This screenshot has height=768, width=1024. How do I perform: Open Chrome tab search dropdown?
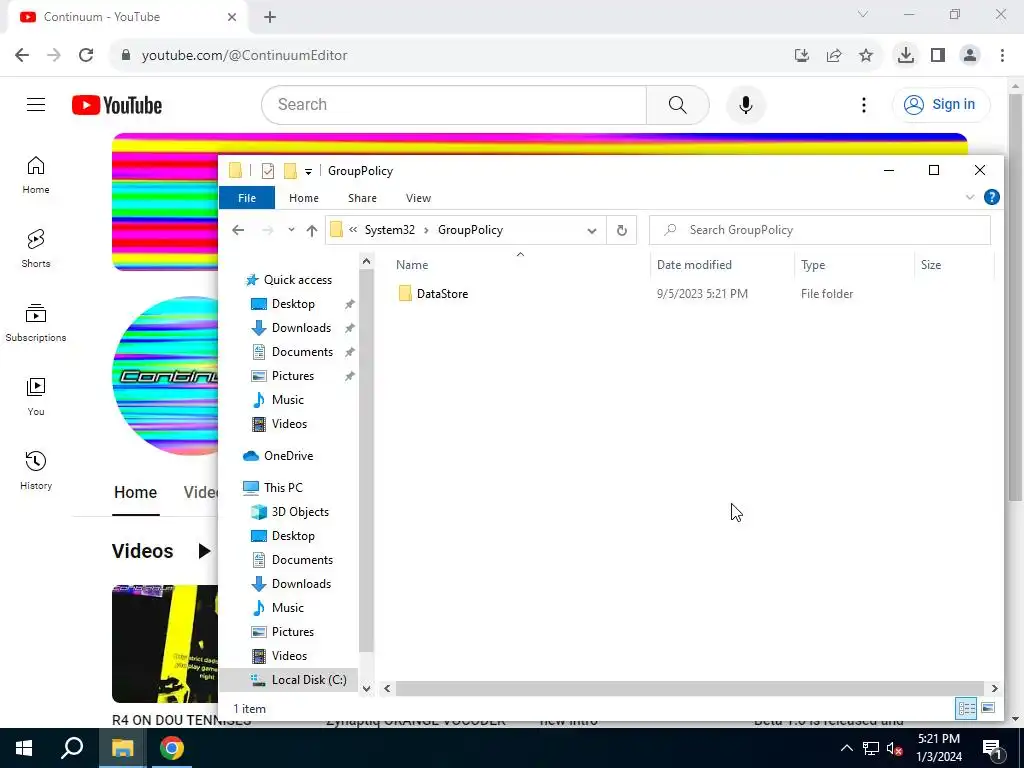tap(863, 14)
